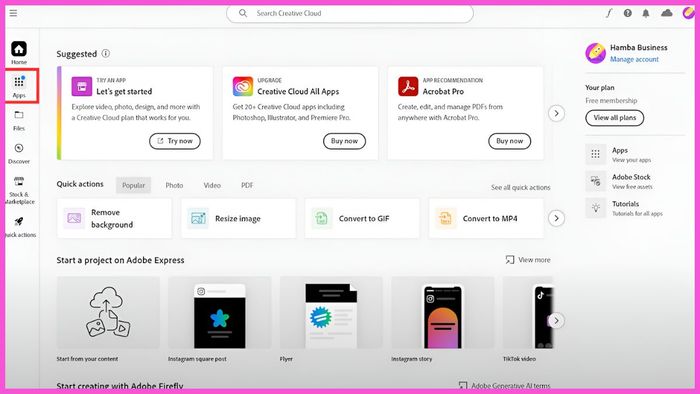Screen dimensions: 700x394
Task: Open the profile avatar in the header
Action: point(688,13)
